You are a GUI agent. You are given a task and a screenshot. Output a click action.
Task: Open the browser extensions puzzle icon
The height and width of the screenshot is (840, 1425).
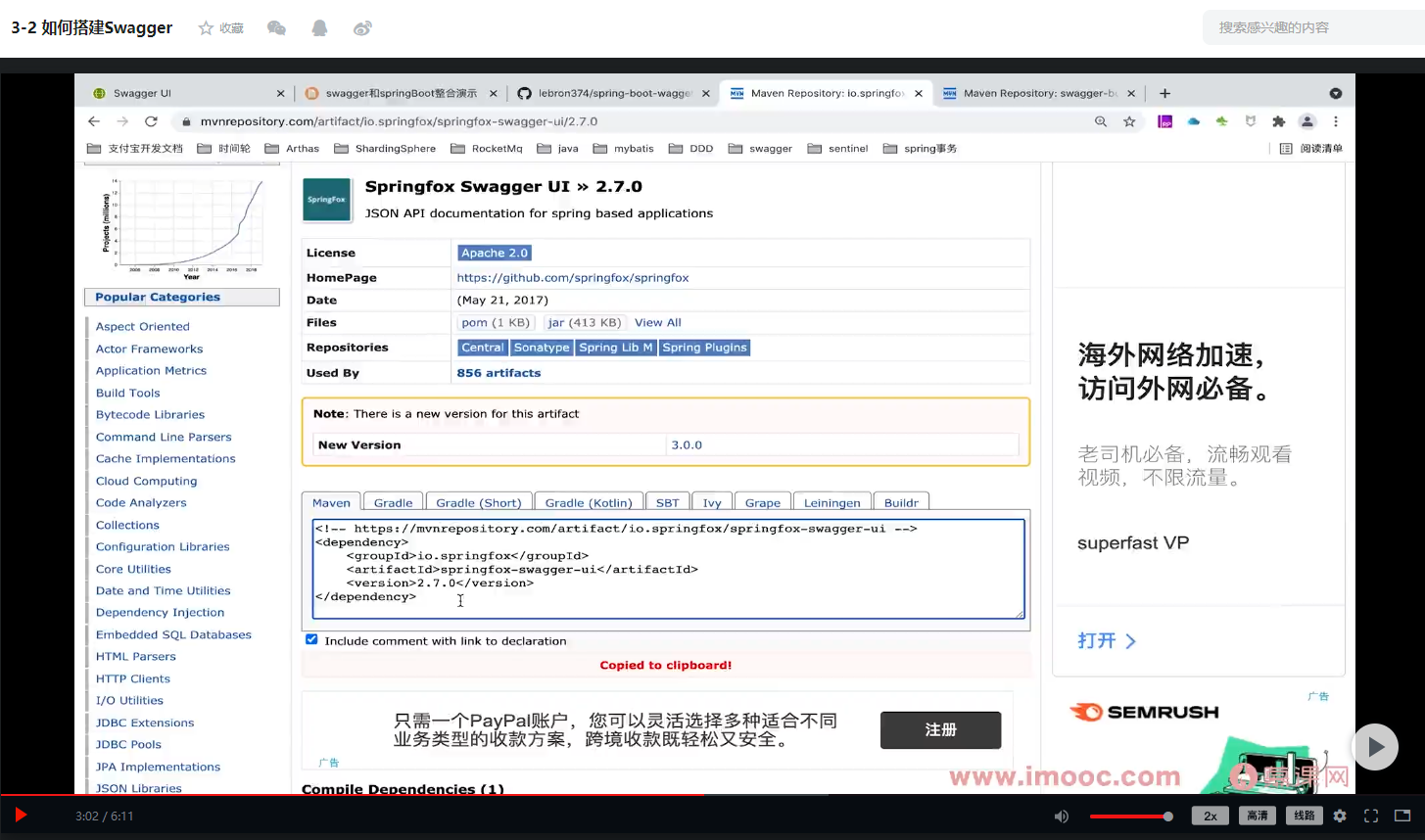(x=1278, y=121)
